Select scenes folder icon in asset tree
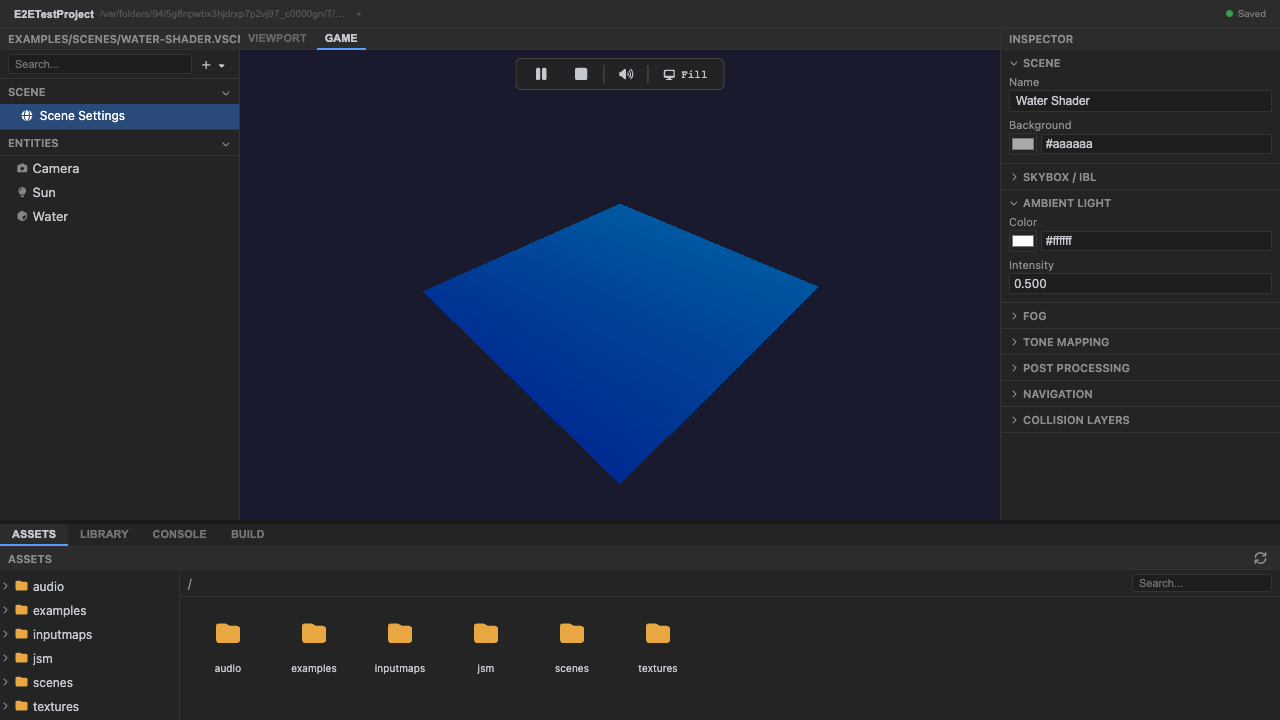Image resolution: width=1280 pixels, height=720 pixels. (22, 682)
